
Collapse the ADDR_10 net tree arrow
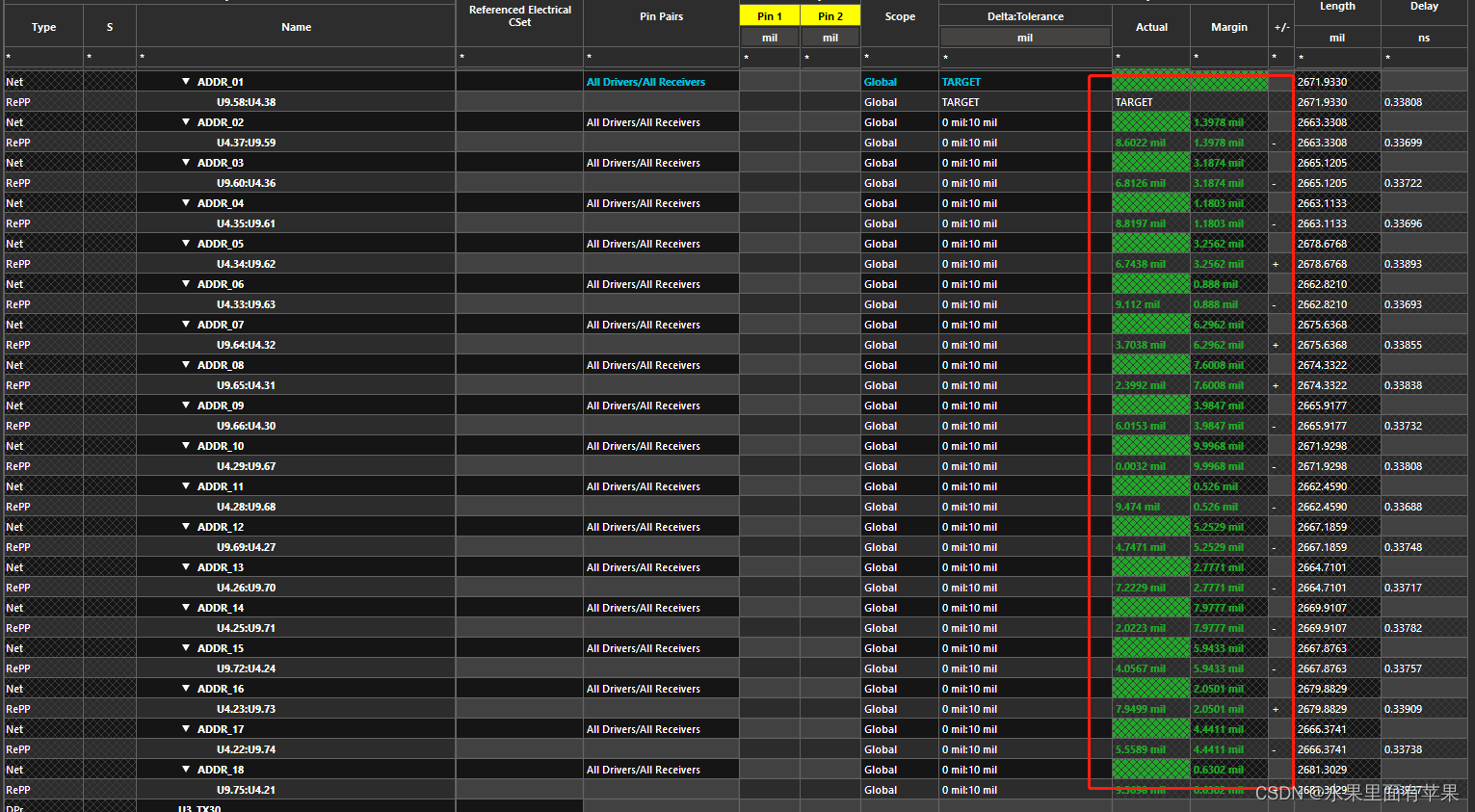coord(186,446)
